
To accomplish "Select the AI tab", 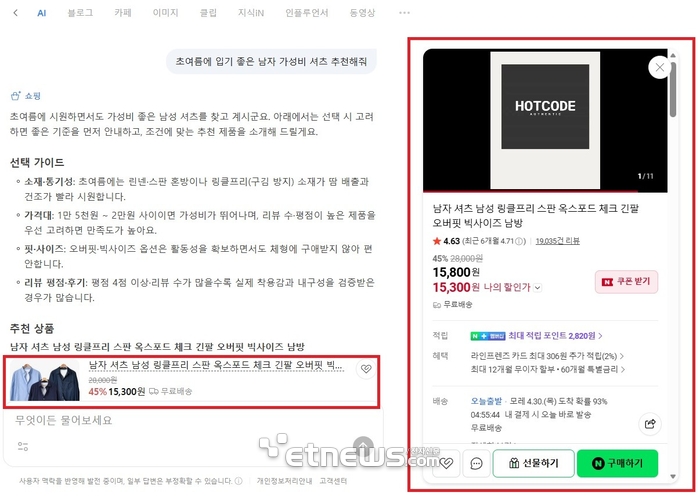I will pos(42,13).
